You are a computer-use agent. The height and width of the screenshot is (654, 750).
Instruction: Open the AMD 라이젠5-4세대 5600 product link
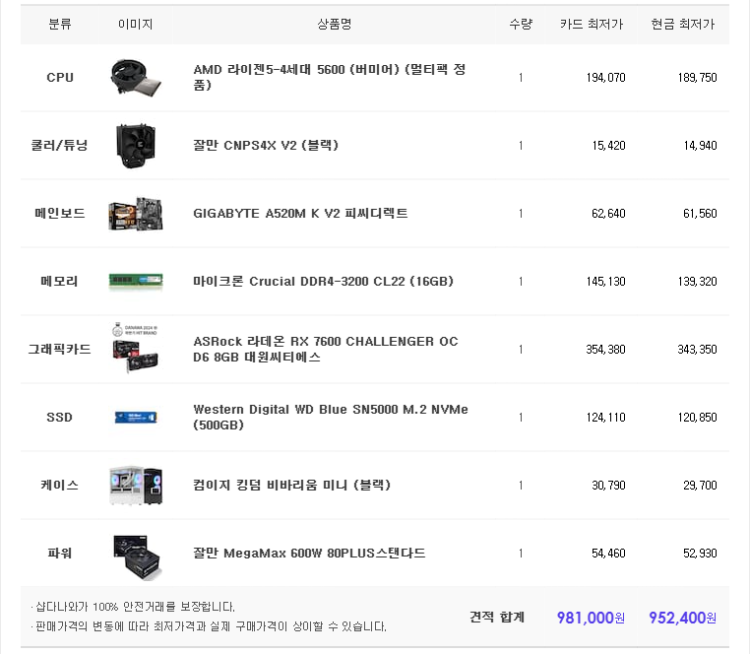click(x=329, y=77)
